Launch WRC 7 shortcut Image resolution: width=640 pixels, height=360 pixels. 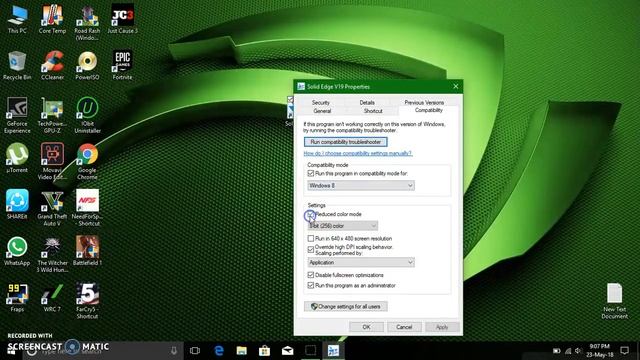click(52, 298)
